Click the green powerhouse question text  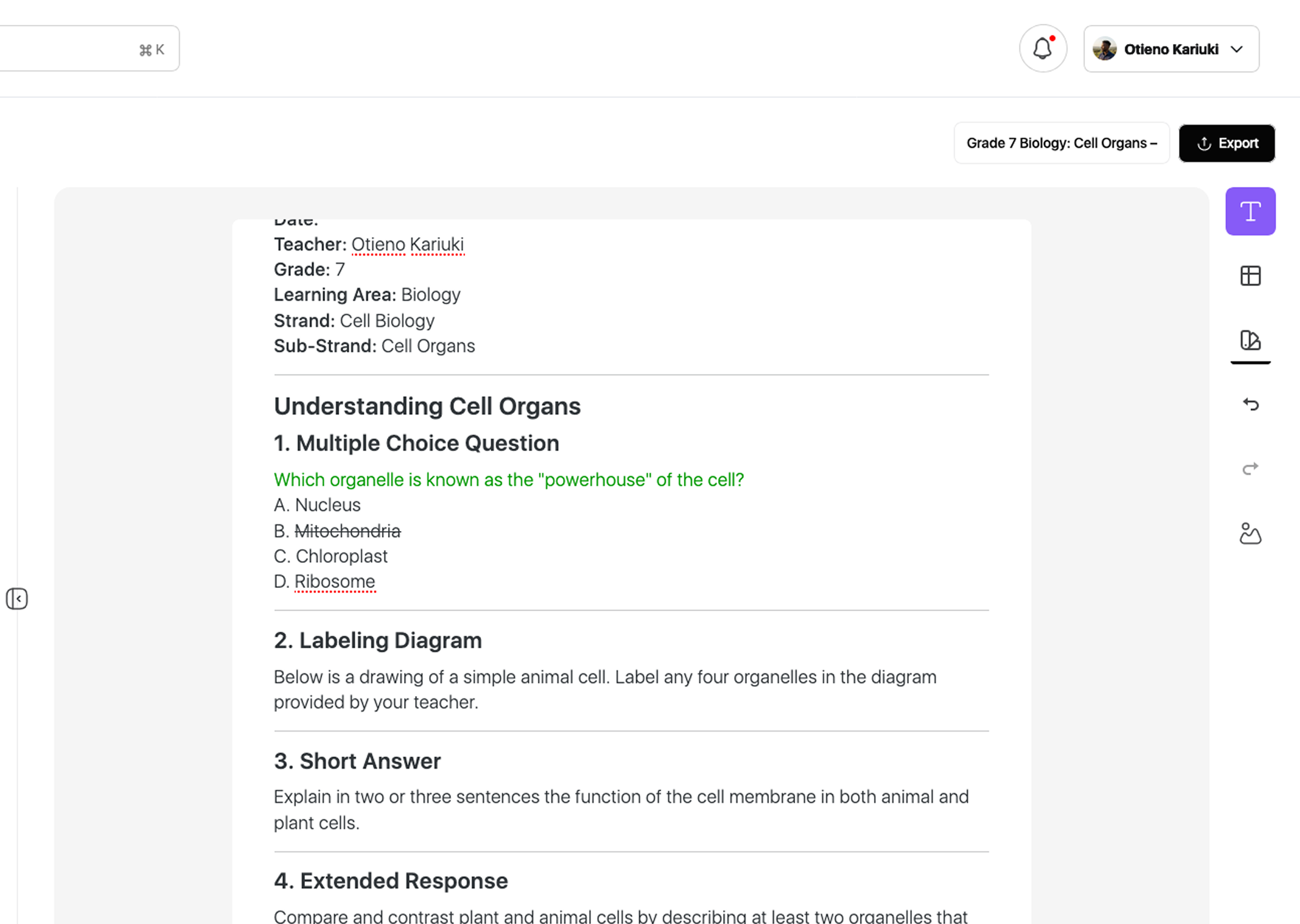pos(509,480)
